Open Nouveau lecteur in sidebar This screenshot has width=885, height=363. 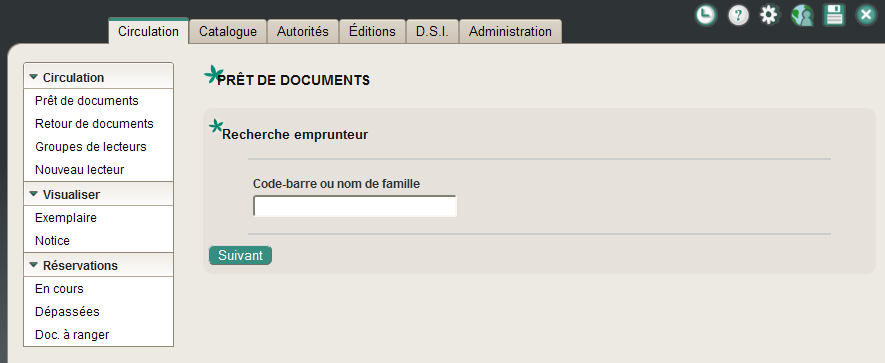point(80,170)
